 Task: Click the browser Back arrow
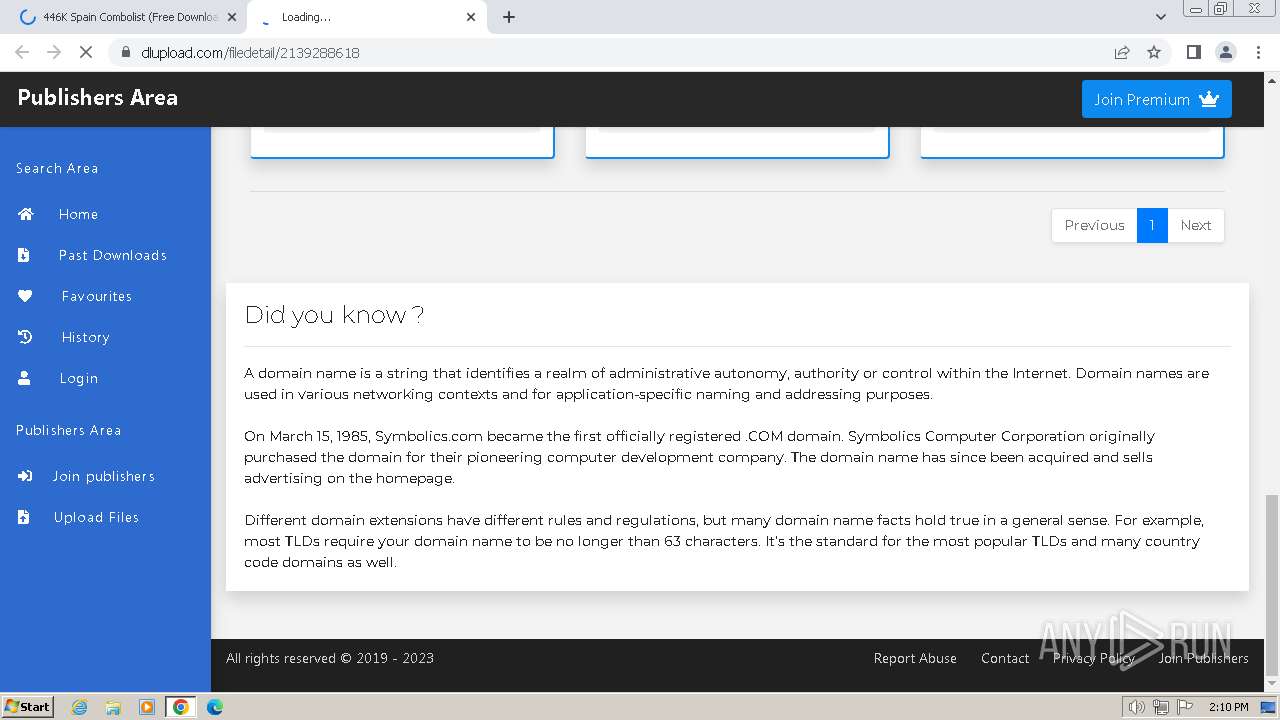click(x=22, y=52)
